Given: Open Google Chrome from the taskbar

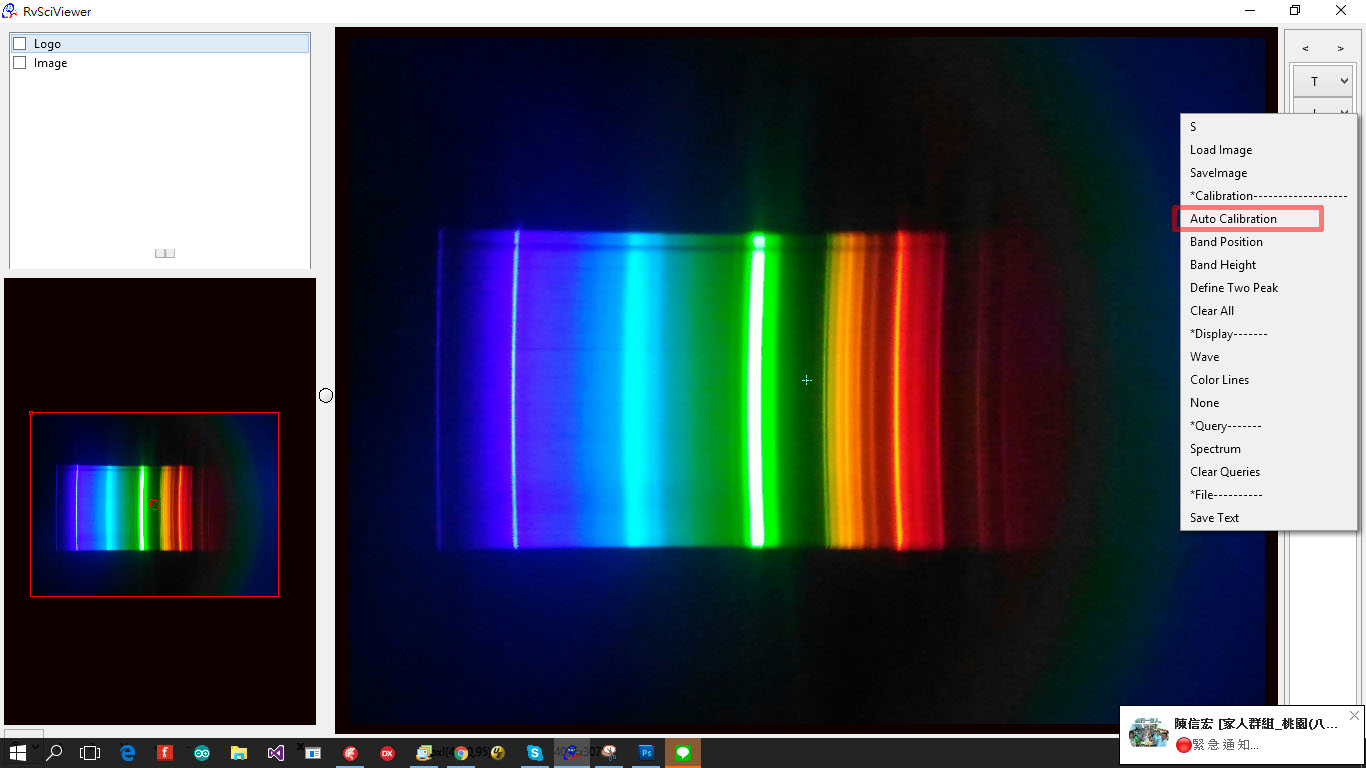Looking at the screenshot, I should pos(461,753).
